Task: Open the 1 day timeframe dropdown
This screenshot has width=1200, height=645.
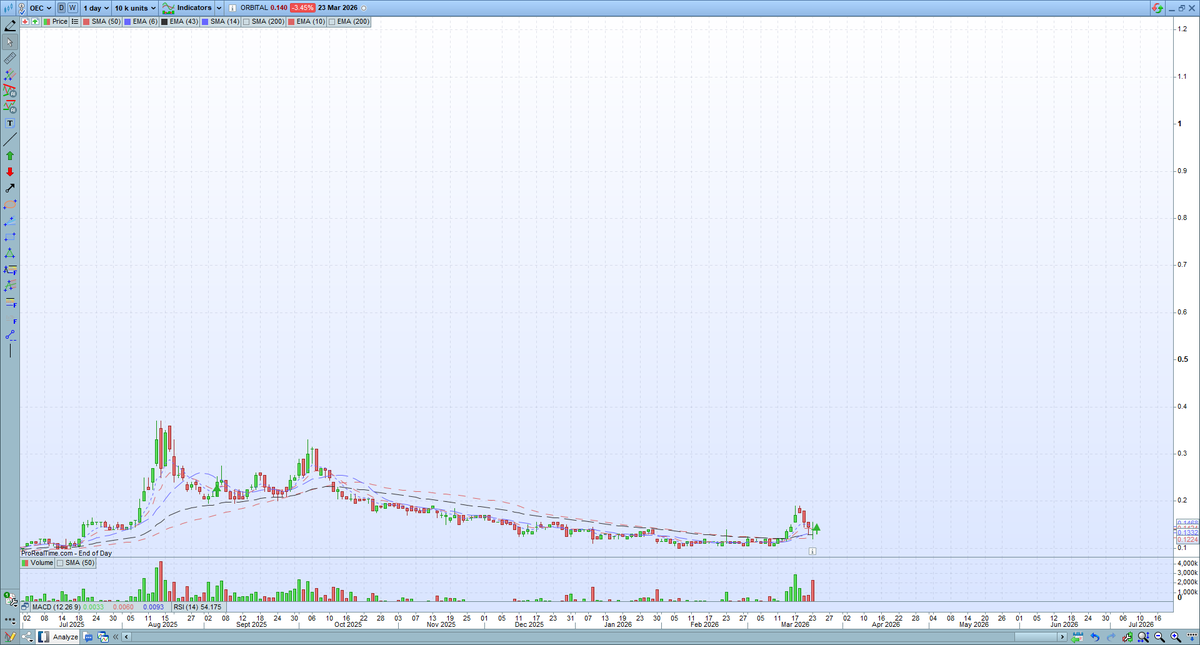Action: [96, 8]
